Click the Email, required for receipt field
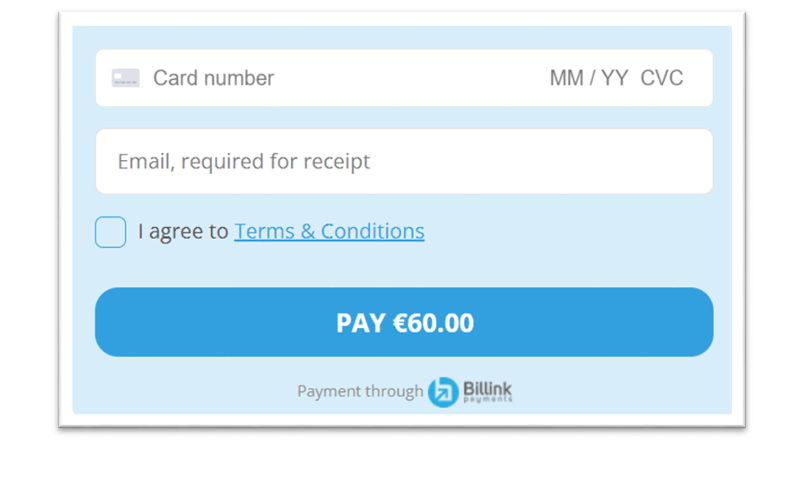Screen dimensions: 800x478 point(404,161)
